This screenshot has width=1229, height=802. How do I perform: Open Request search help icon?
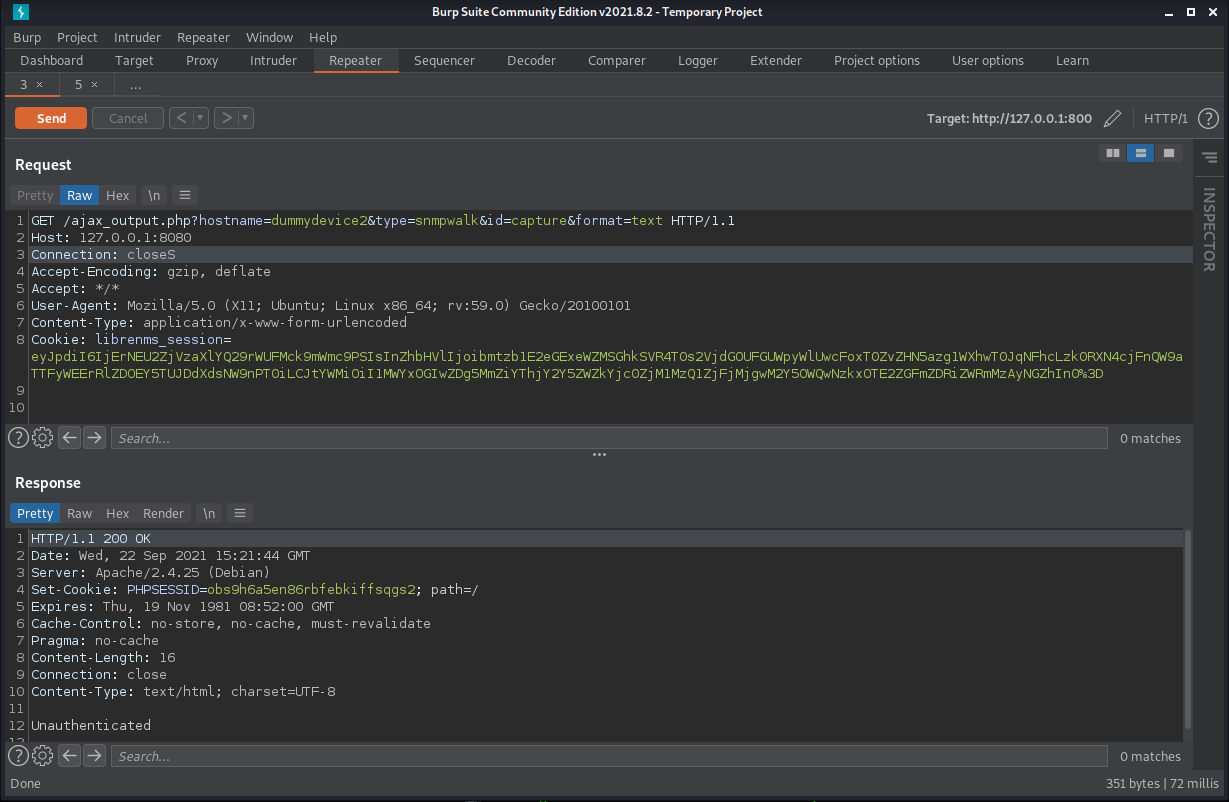click(x=19, y=438)
